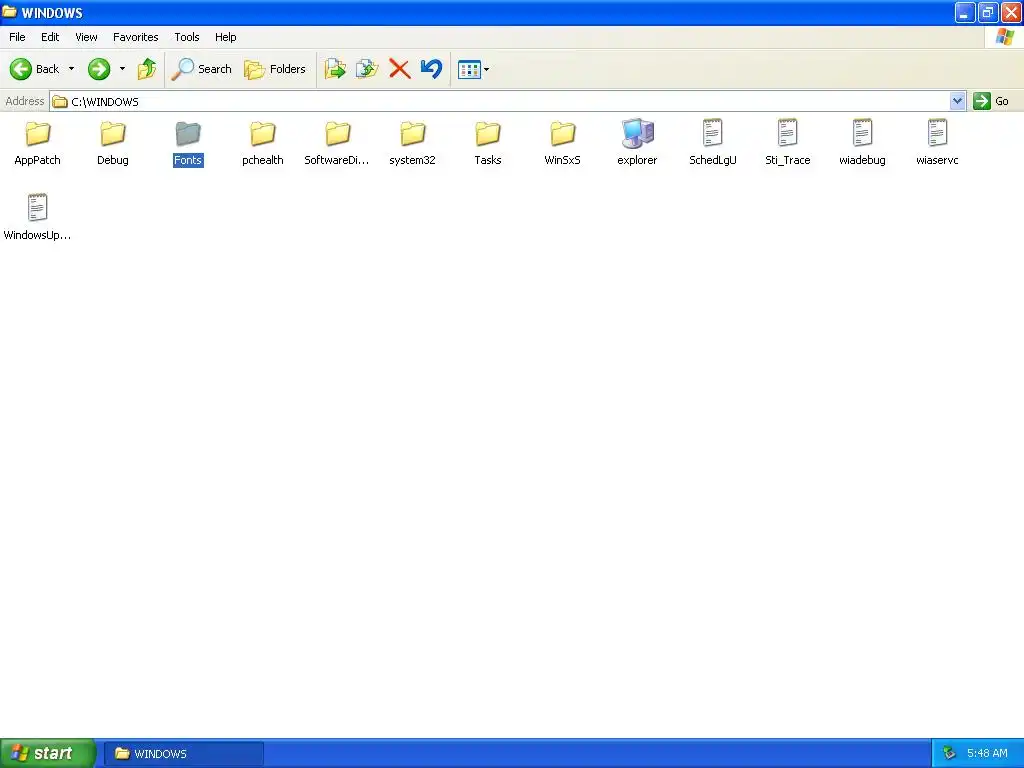Select the Tasks folder icon
This screenshot has width=1024, height=768.
[x=488, y=134]
